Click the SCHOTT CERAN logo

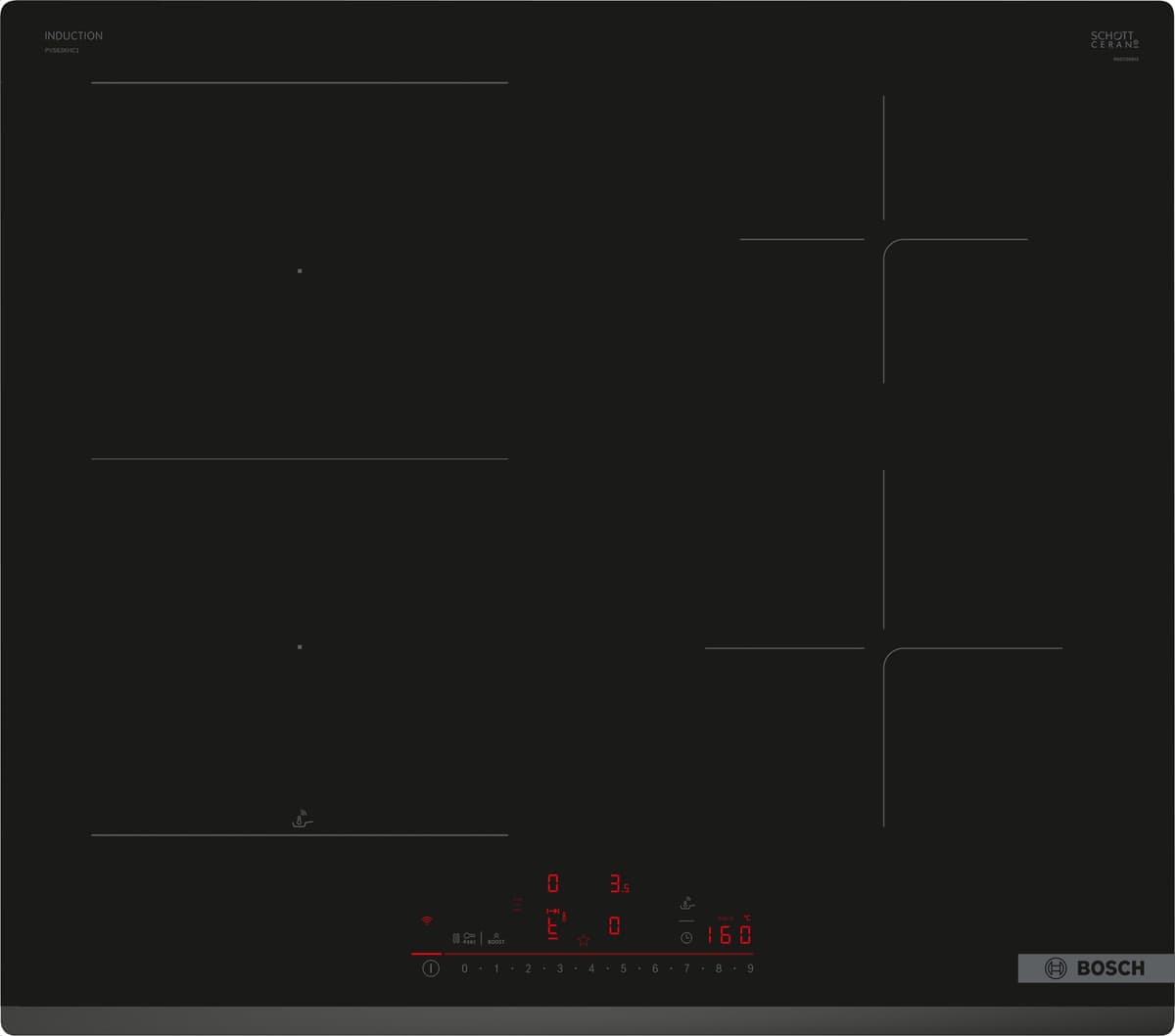[1114, 40]
